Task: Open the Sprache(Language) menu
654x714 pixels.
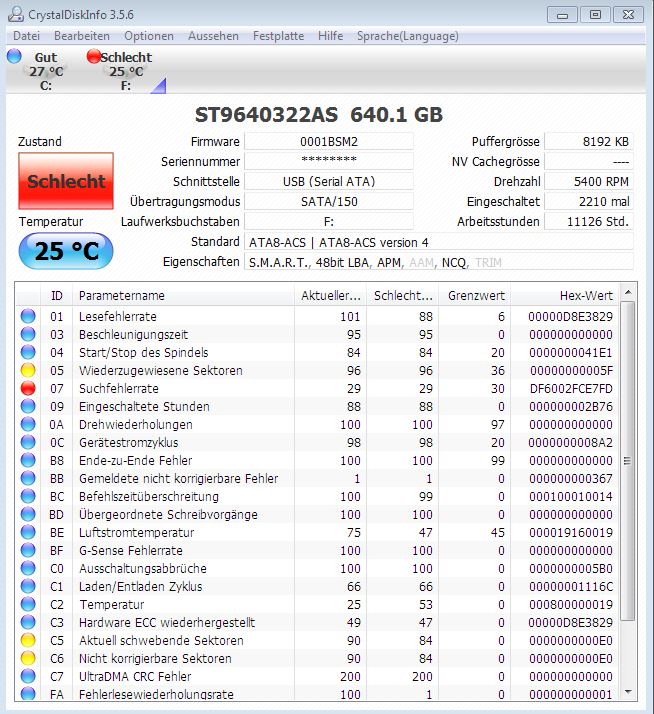Action: pyautogui.click(x=408, y=36)
